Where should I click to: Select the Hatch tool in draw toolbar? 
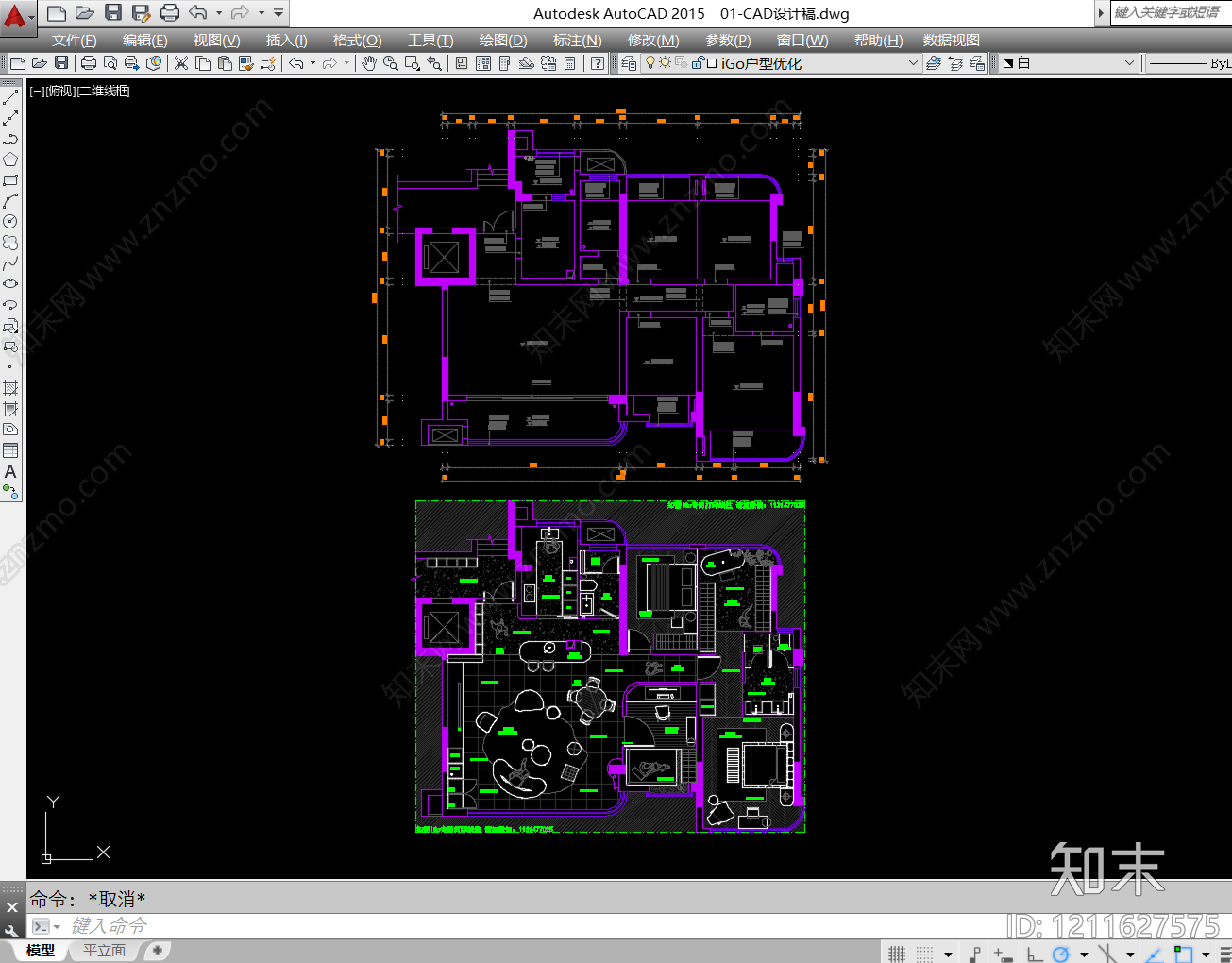pyautogui.click(x=10, y=388)
